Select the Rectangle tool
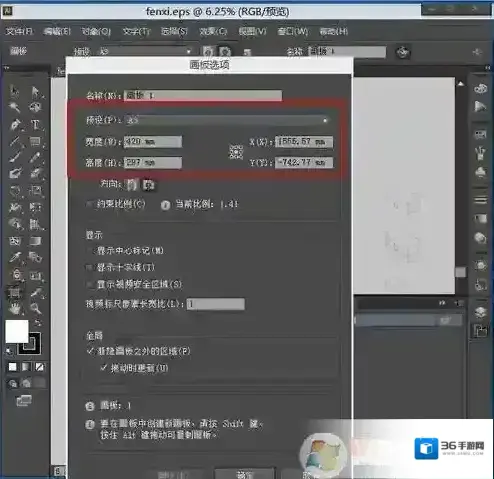This screenshot has height=479, width=494. pos(35,141)
